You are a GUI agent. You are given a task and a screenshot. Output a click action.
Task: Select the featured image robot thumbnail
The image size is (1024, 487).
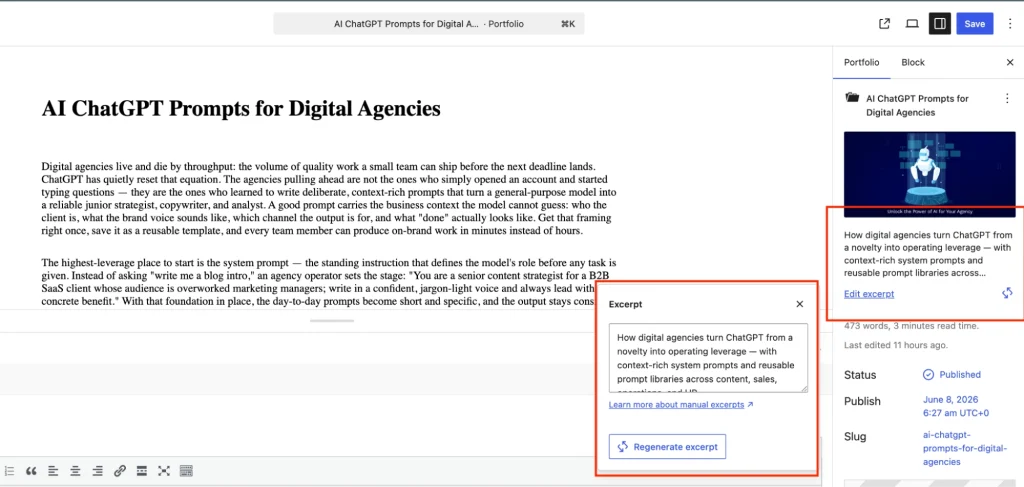[928, 174]
